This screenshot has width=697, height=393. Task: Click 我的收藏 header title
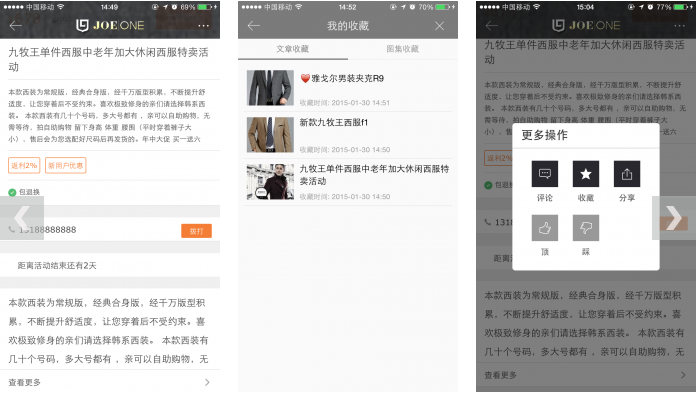(348, 26)
